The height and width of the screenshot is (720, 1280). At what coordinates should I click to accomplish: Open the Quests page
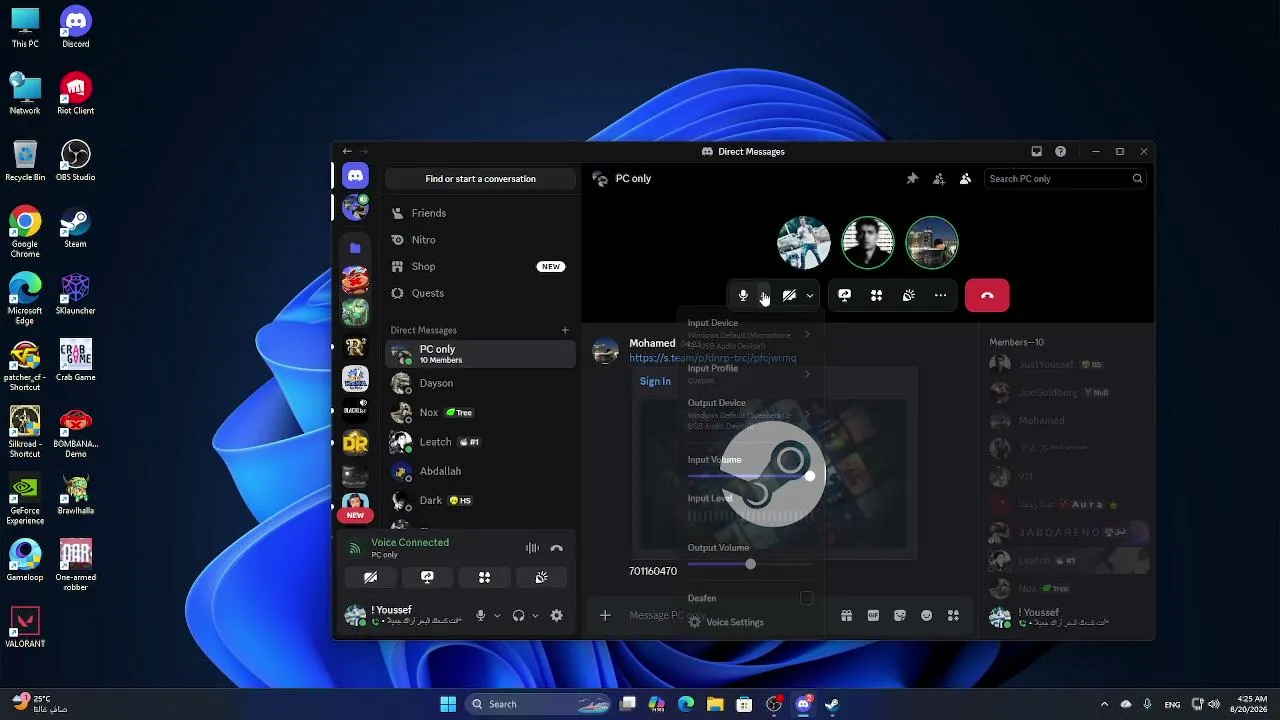[x=481, y=293]
